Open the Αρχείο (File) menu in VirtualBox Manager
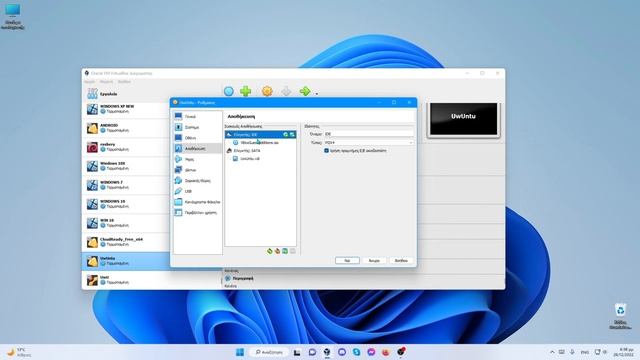This screenshot has height=360, width=640. pyautogui.click(x=89, y=82)
